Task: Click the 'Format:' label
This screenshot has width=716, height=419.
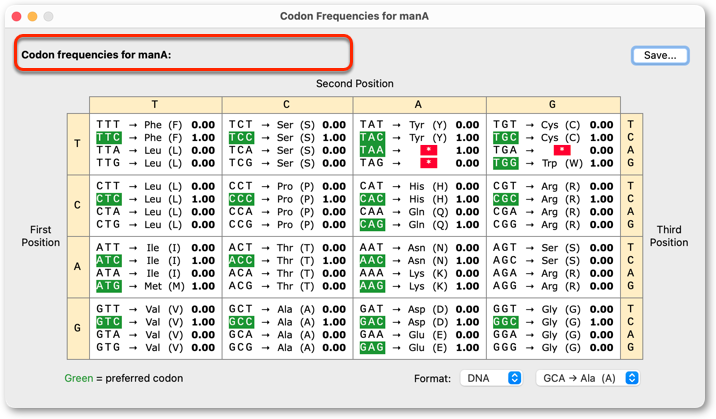Action: pyautogui.click(x=432, y=378)
